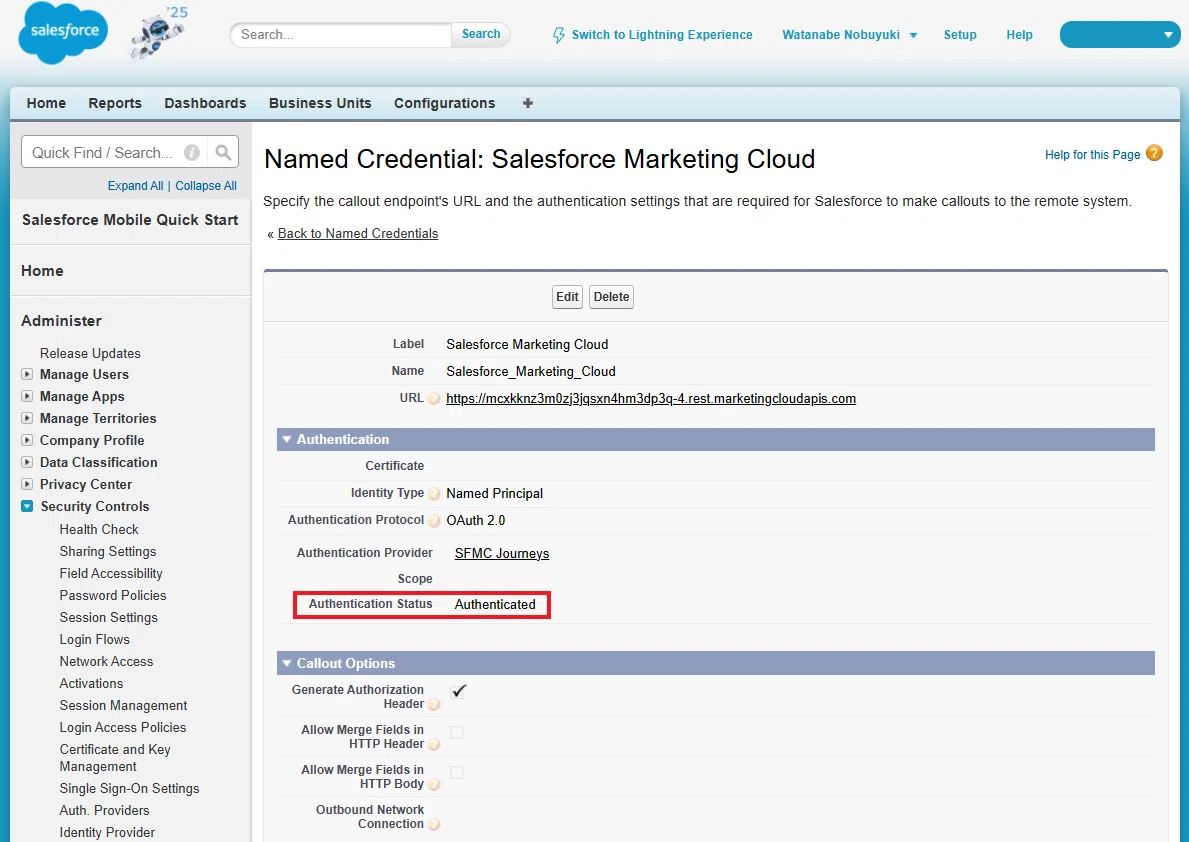This screenshot has height=842, width=1189.
Task: Expand the Manage Users tree node
Action: coord(27,374)
